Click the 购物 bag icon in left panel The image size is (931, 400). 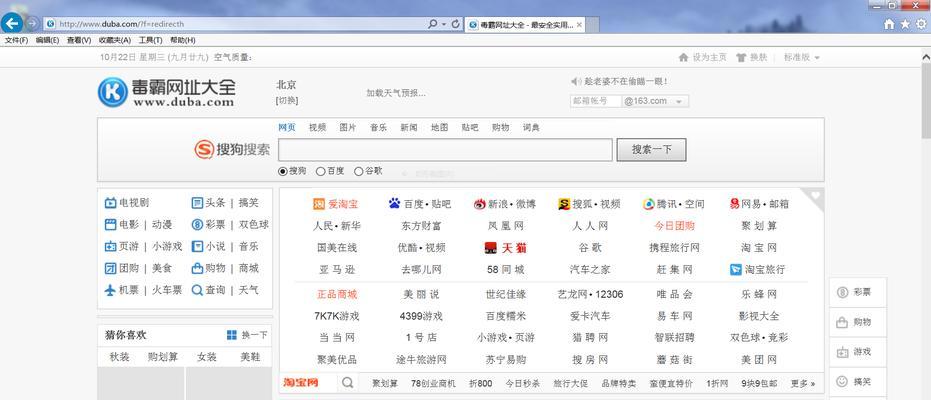[x=197, y=268]
